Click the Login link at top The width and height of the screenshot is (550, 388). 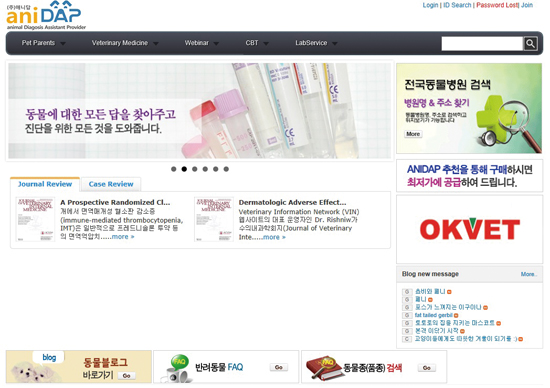430,5
